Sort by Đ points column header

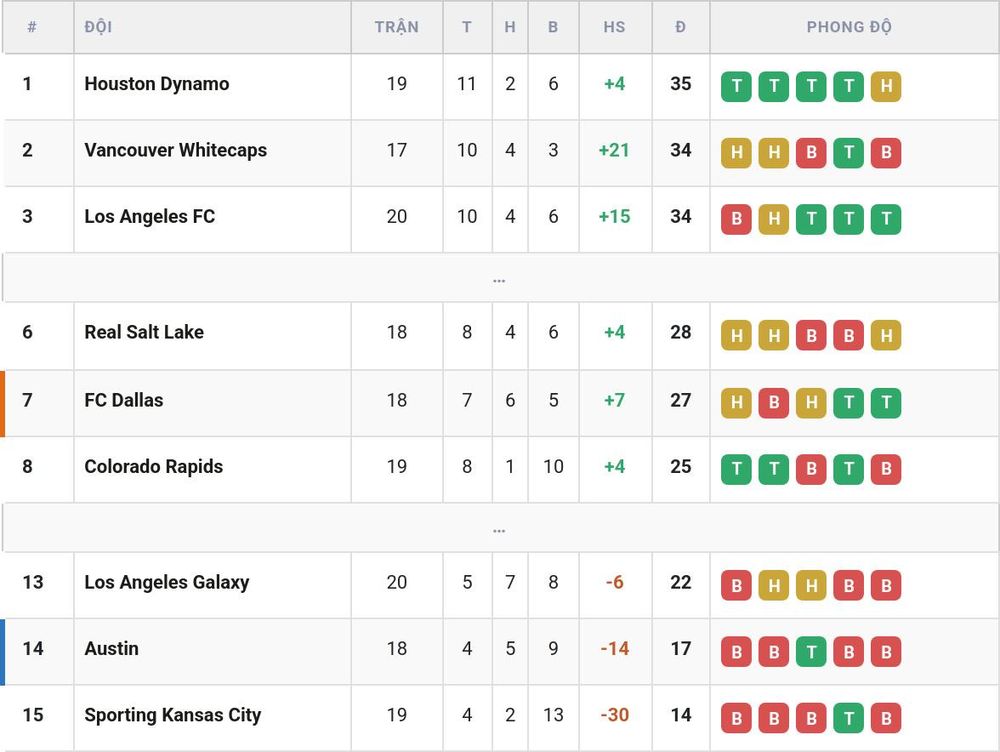680,27
